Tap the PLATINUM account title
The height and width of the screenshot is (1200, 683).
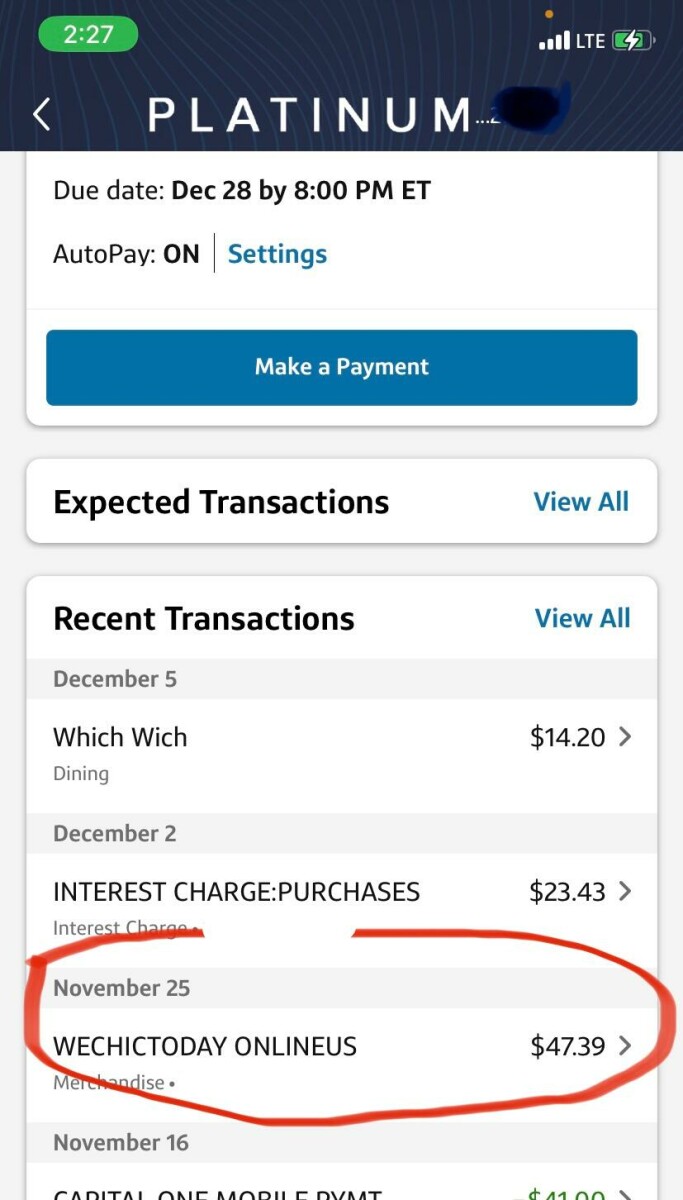pos(310,115)
